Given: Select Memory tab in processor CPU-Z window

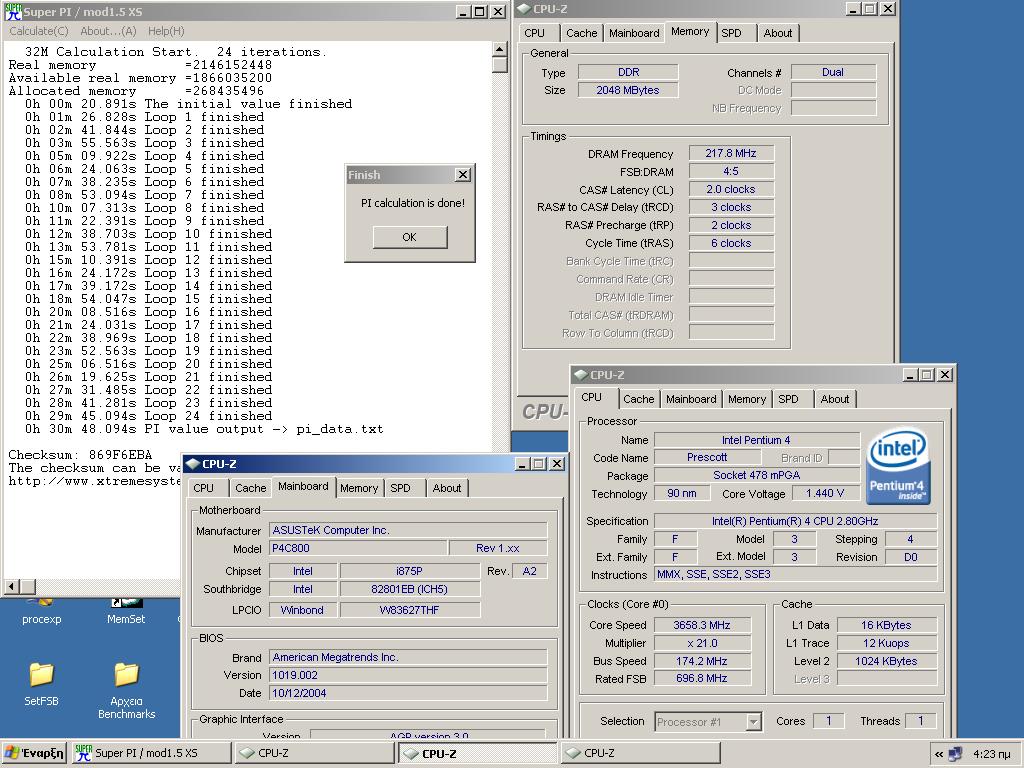Looking at the screenshot, I should (x=746, y=399).
